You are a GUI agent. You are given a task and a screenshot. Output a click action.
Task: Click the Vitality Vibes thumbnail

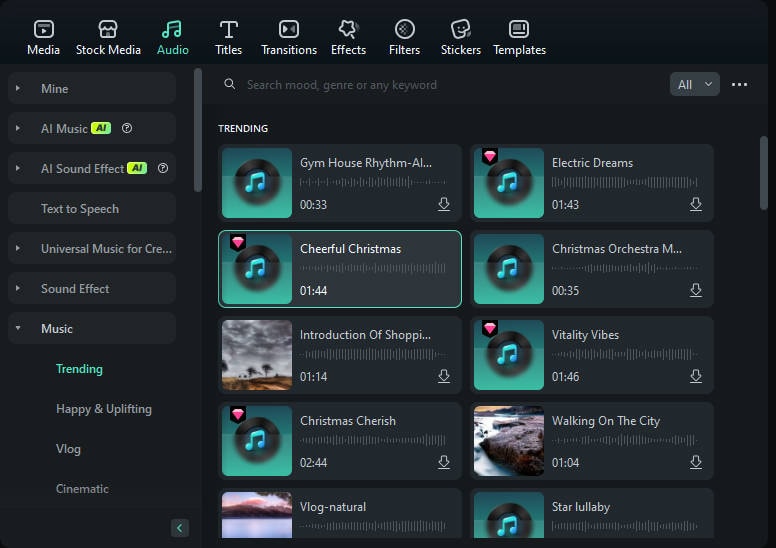tap(509, 355)
